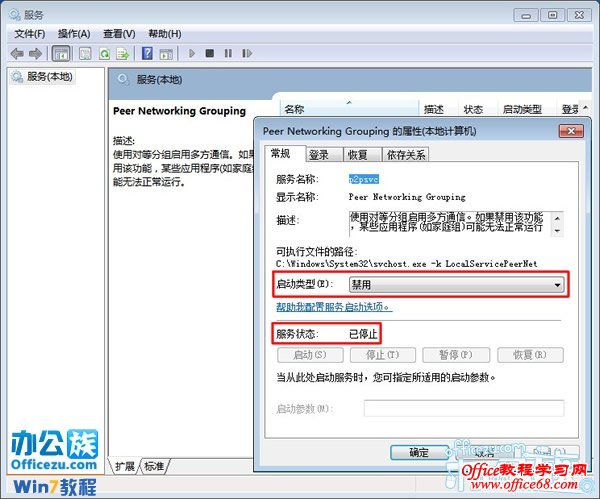
Task: Close the Peer Networking Grouping properties dialog
Action: pyautogui.click(x=571, y=131)
